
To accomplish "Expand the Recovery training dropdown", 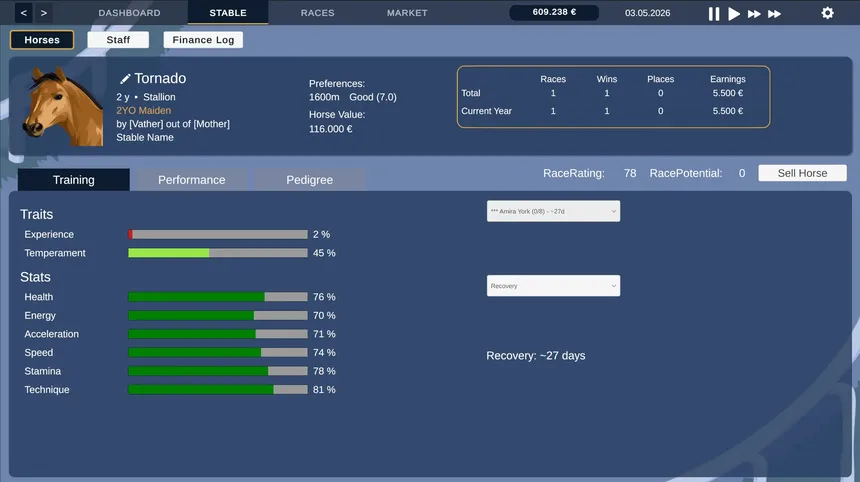I will click(553, 286).
